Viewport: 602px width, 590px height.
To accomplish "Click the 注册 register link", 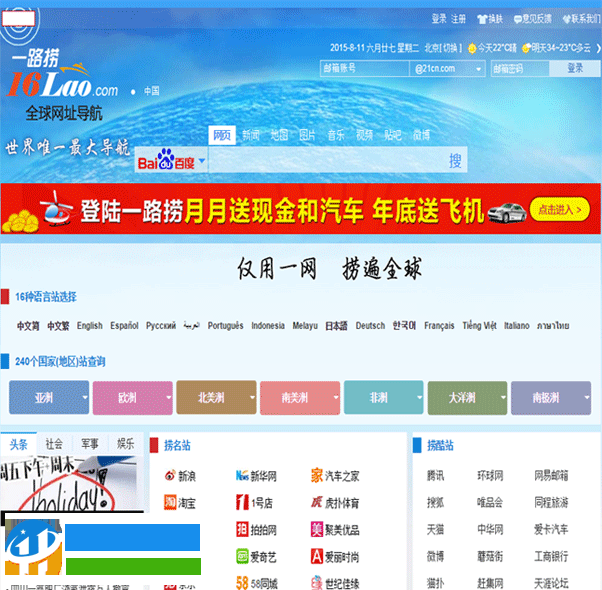I will (x=458, y=19).
